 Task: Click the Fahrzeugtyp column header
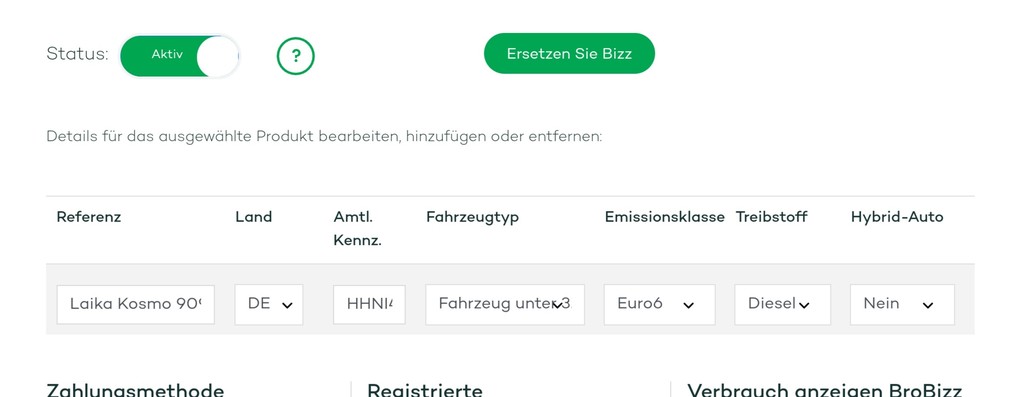(472, 217)
